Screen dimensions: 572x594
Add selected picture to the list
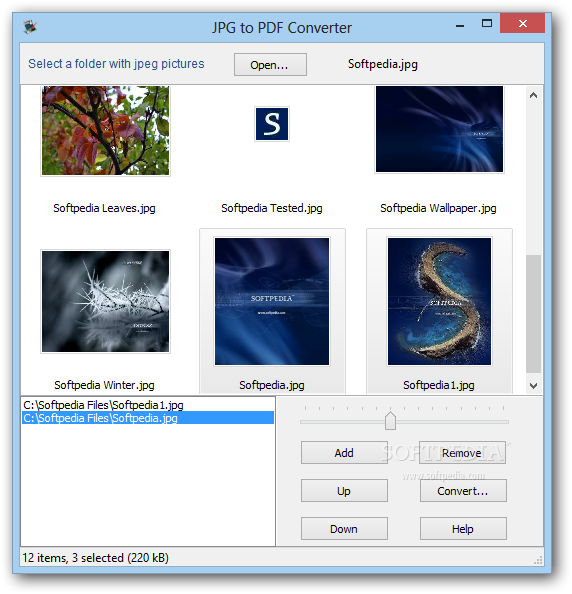(x=344, y=452)
